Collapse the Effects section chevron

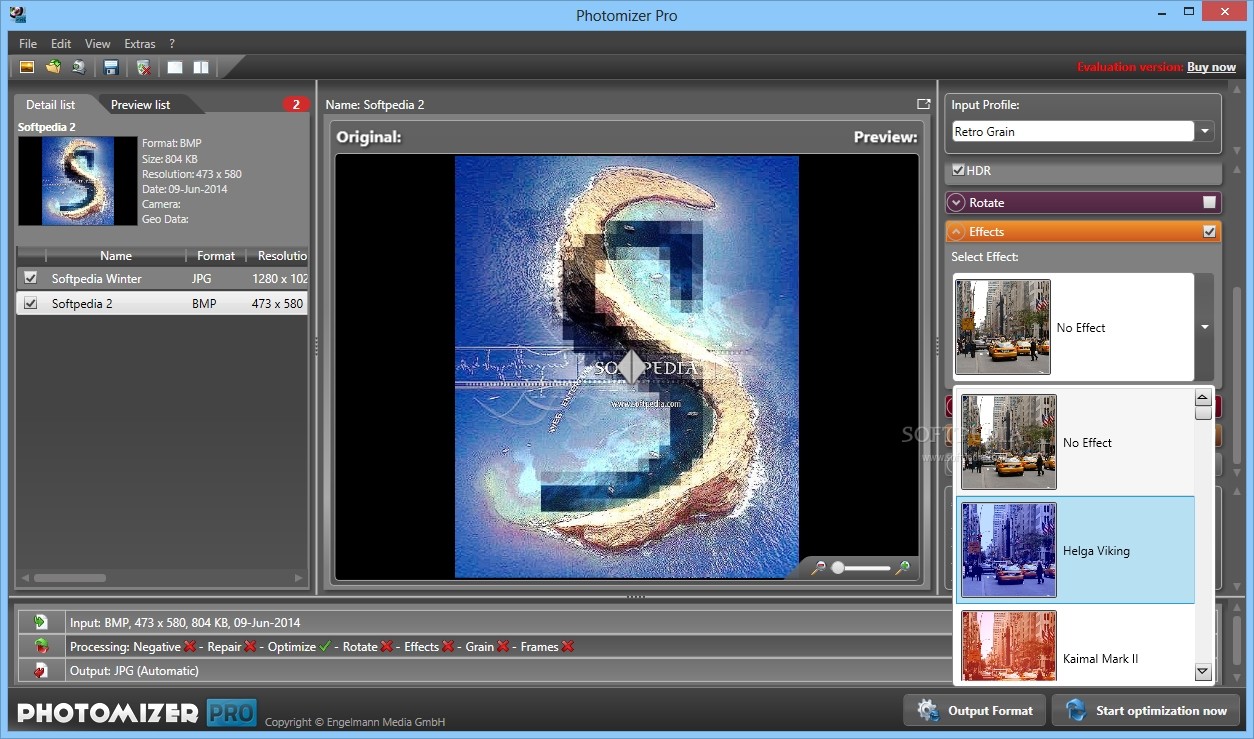coord(957,231)
